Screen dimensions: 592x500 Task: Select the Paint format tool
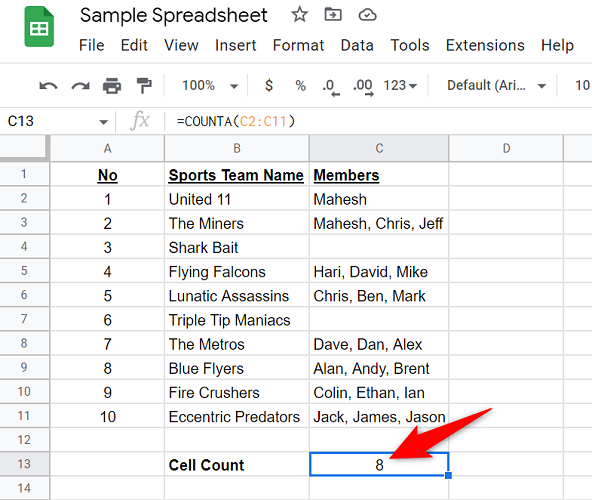pos(144,86)
